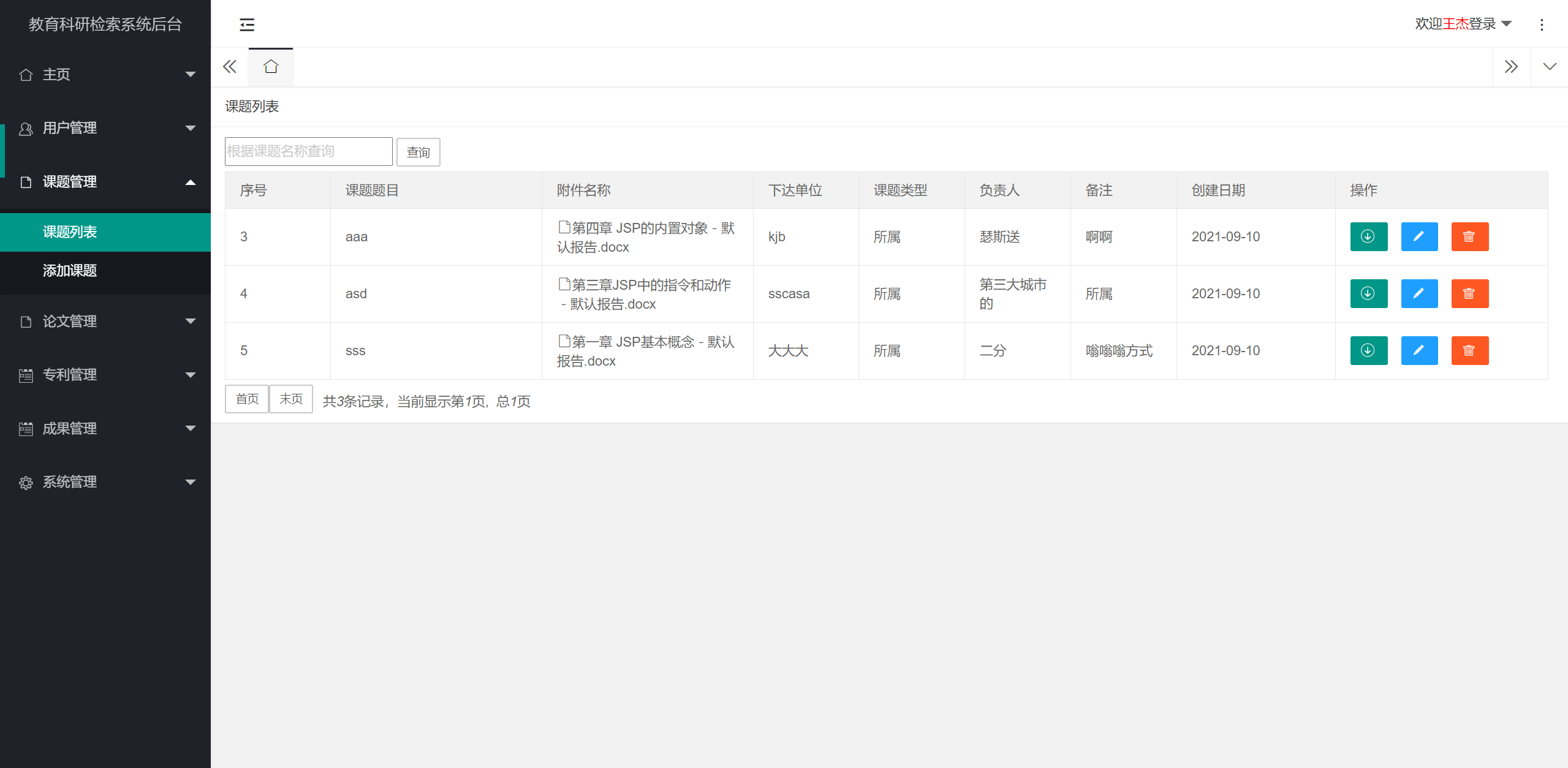The height and width of the screenshot is (768, 1568).
Task: Click the download icon for row aaa
Action: pyautogui.click(x=1368, y=236)
